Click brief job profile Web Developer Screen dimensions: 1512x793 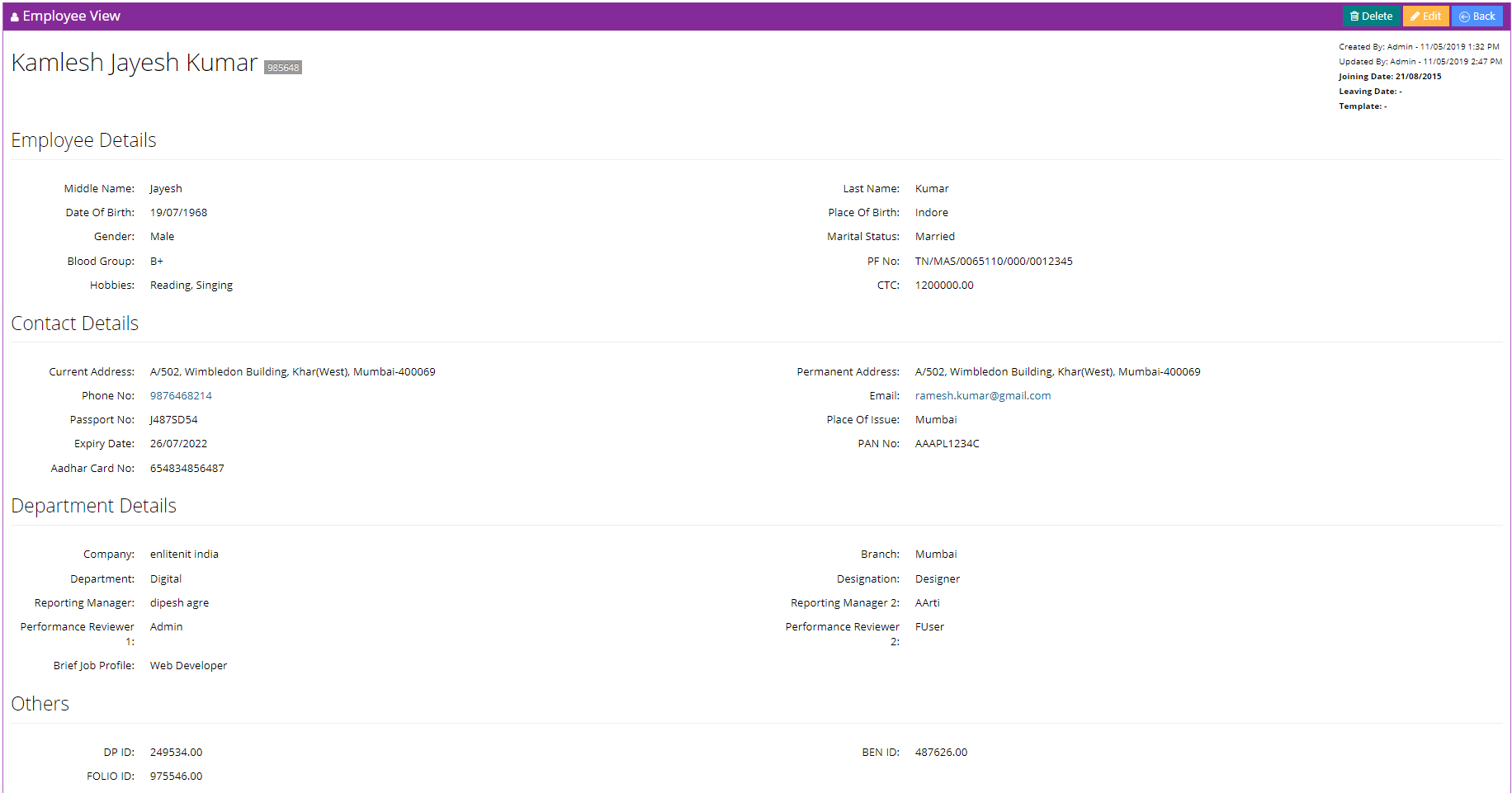pos(188,666)
